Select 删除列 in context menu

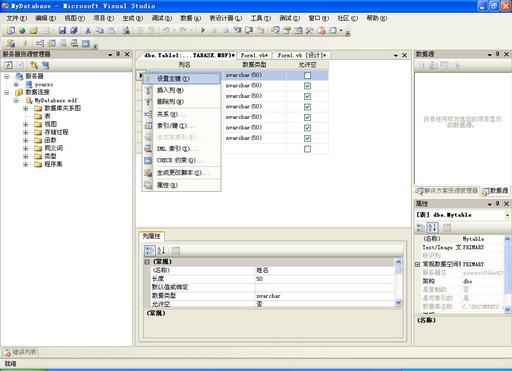pyautogui.click(x=181, y=102)
